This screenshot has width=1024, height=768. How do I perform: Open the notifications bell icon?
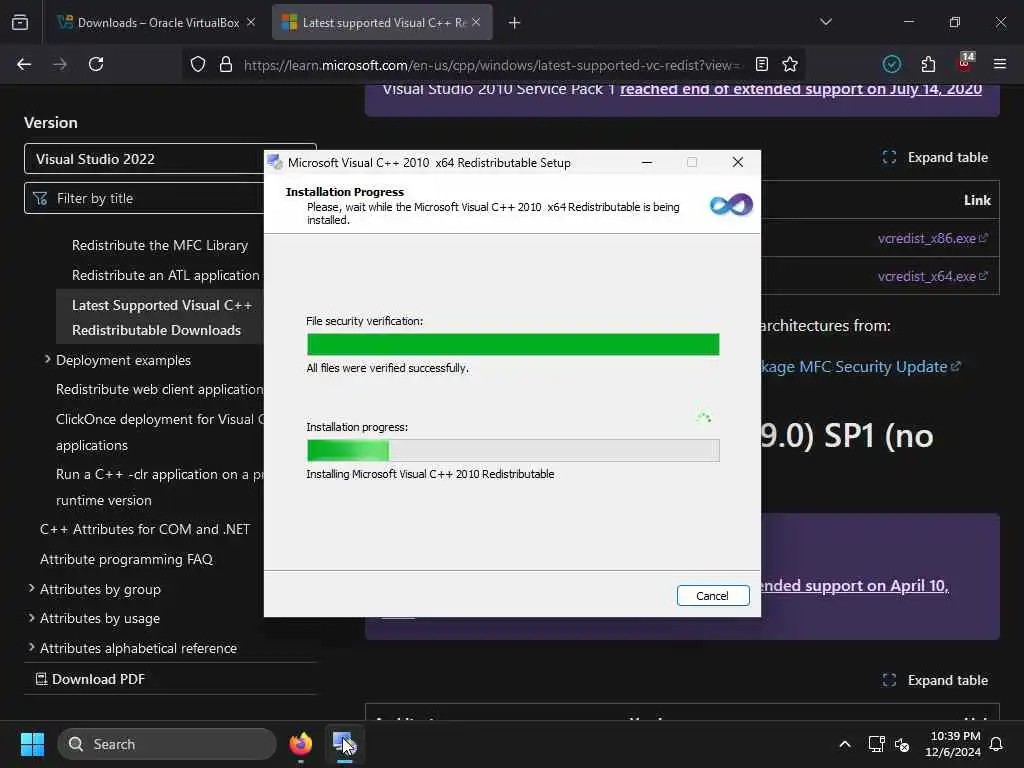pos(997,744)
